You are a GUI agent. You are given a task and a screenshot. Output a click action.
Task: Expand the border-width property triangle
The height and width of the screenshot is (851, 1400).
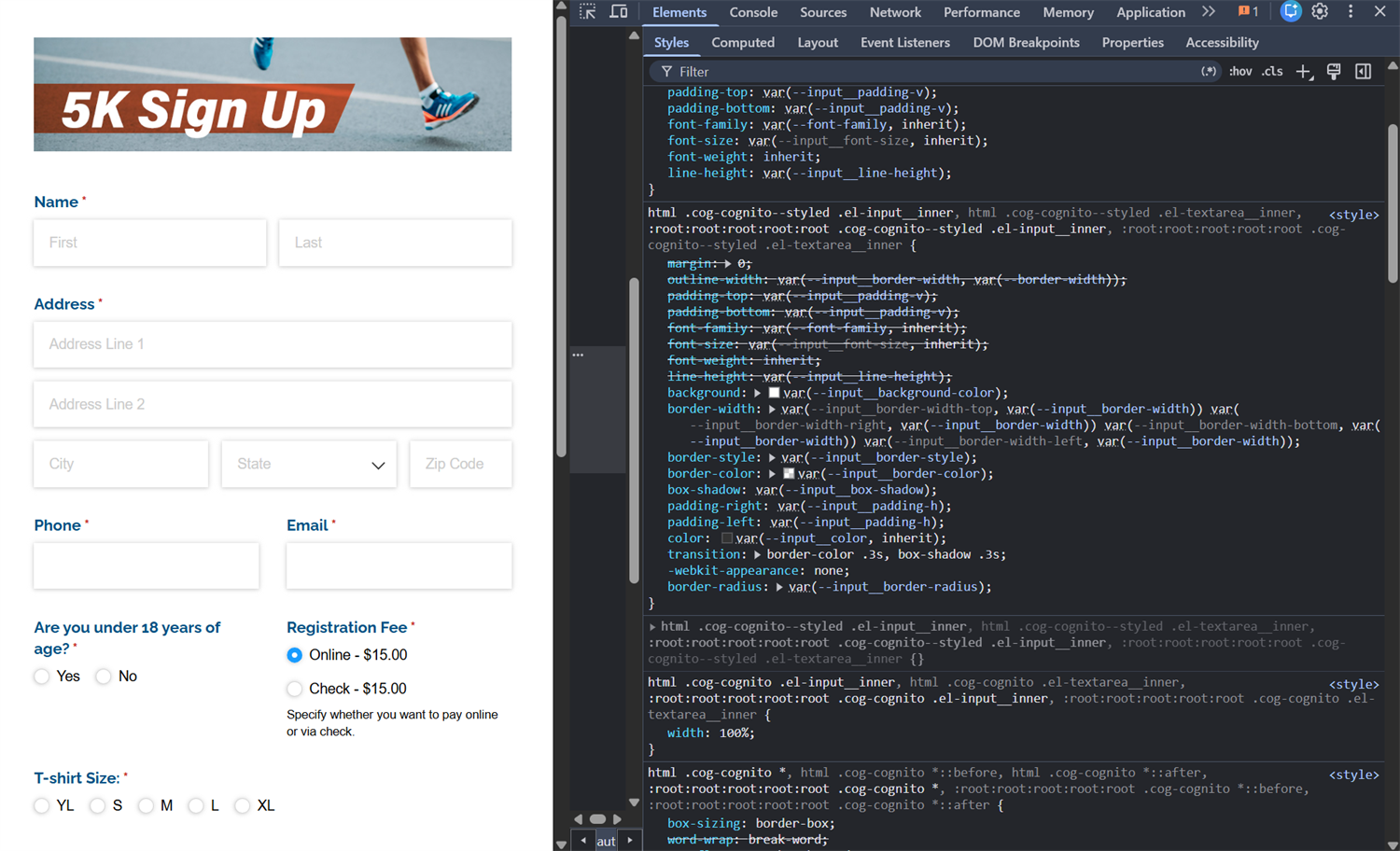772,409
